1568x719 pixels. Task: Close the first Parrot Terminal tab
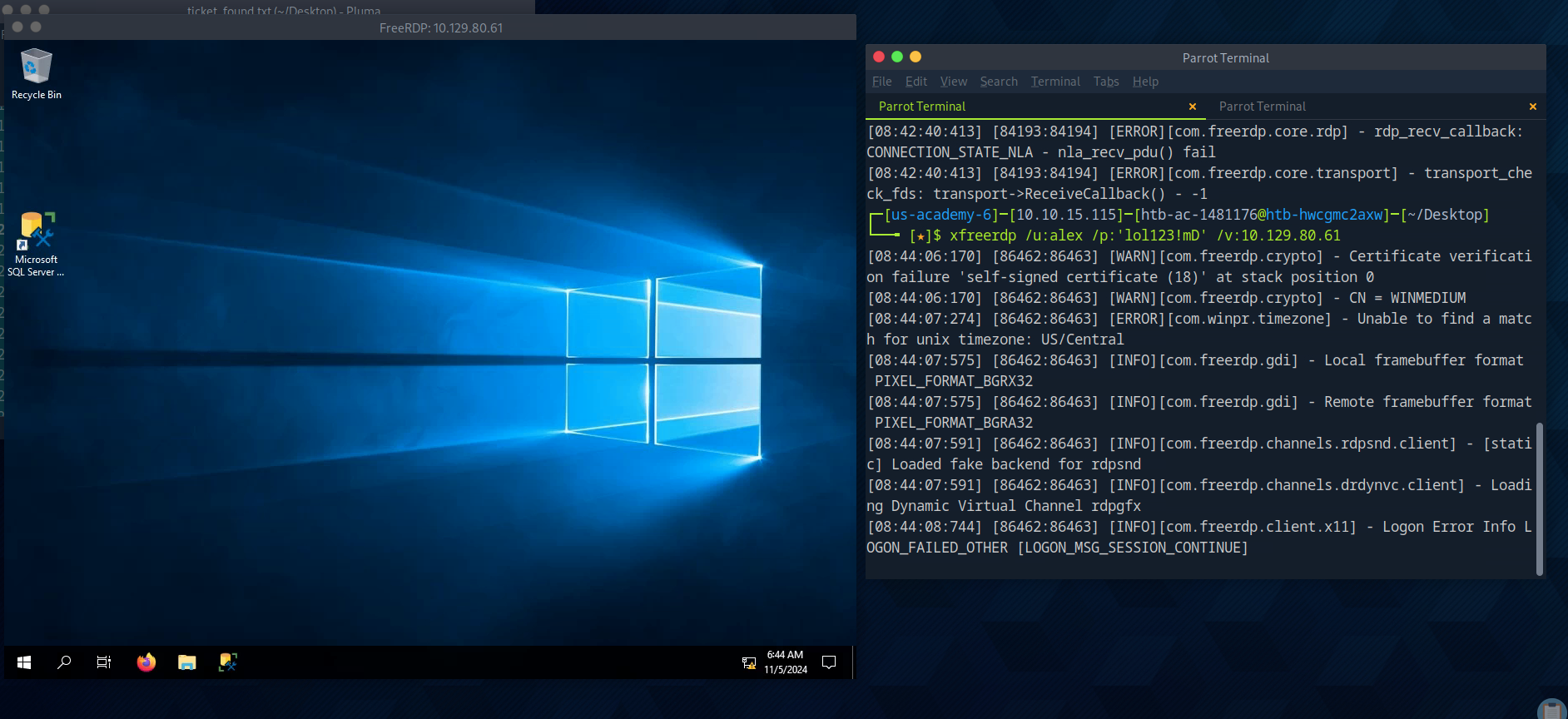coord(1192,107)
